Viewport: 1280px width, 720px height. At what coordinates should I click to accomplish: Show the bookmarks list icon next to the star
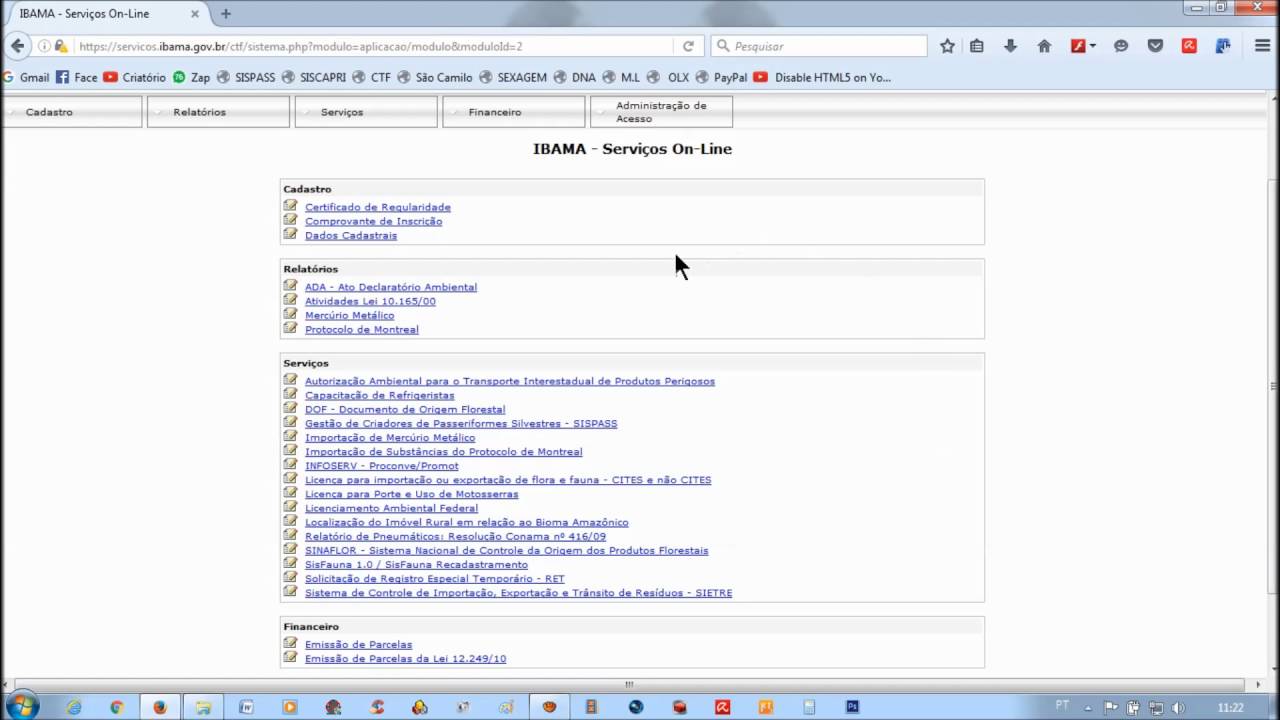coord(977,46)
